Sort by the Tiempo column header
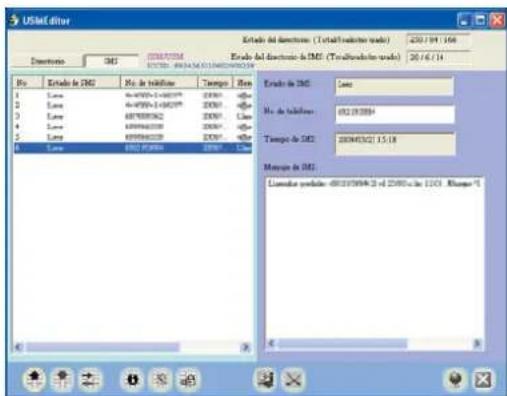 point(215,83)
